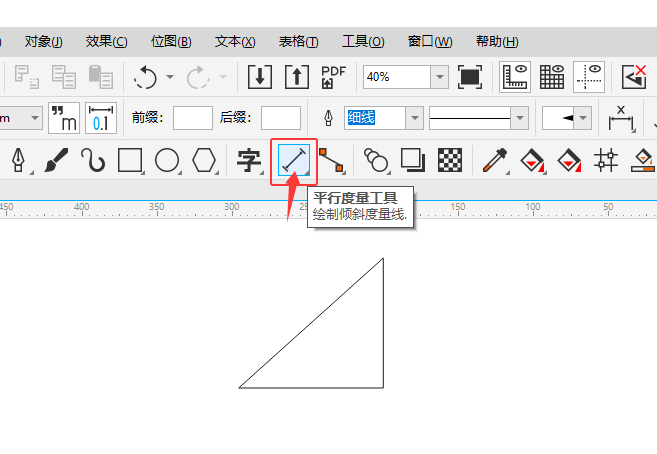Open the 文本(X) menu
Viewport: 657px width, 454px height.
tap(235, 41)
